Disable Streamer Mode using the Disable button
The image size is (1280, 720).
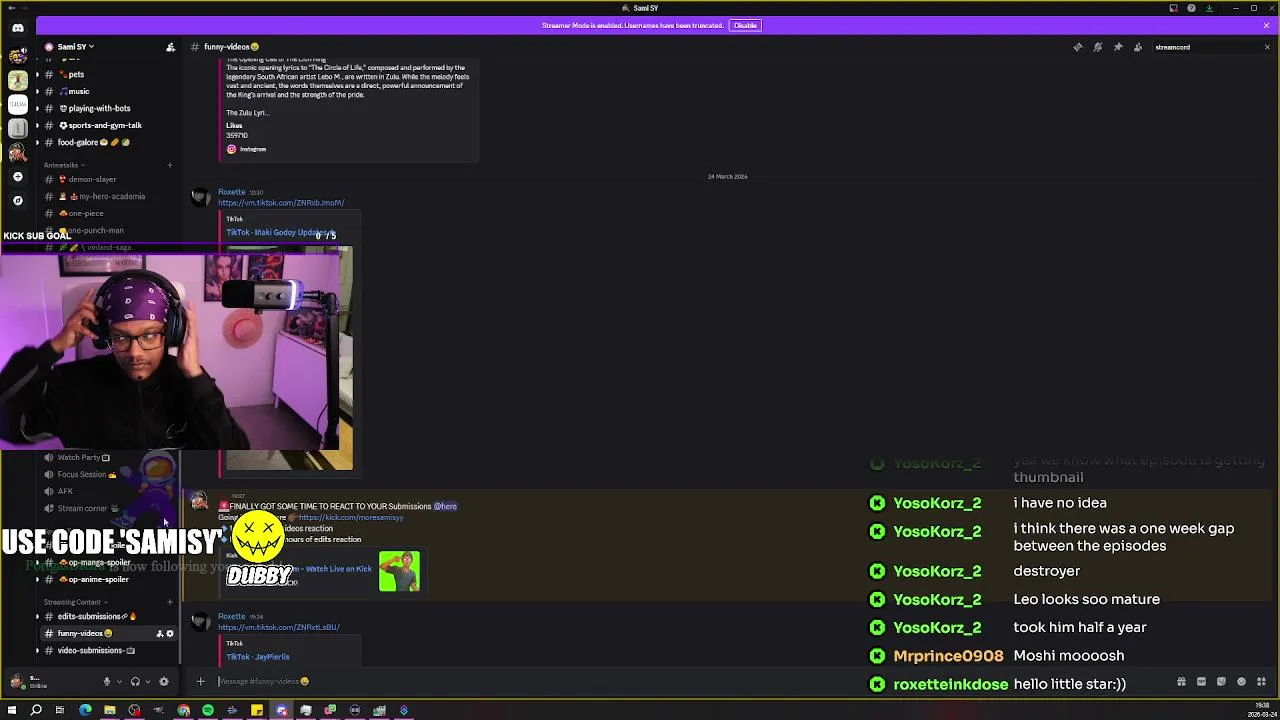[745, 25]
